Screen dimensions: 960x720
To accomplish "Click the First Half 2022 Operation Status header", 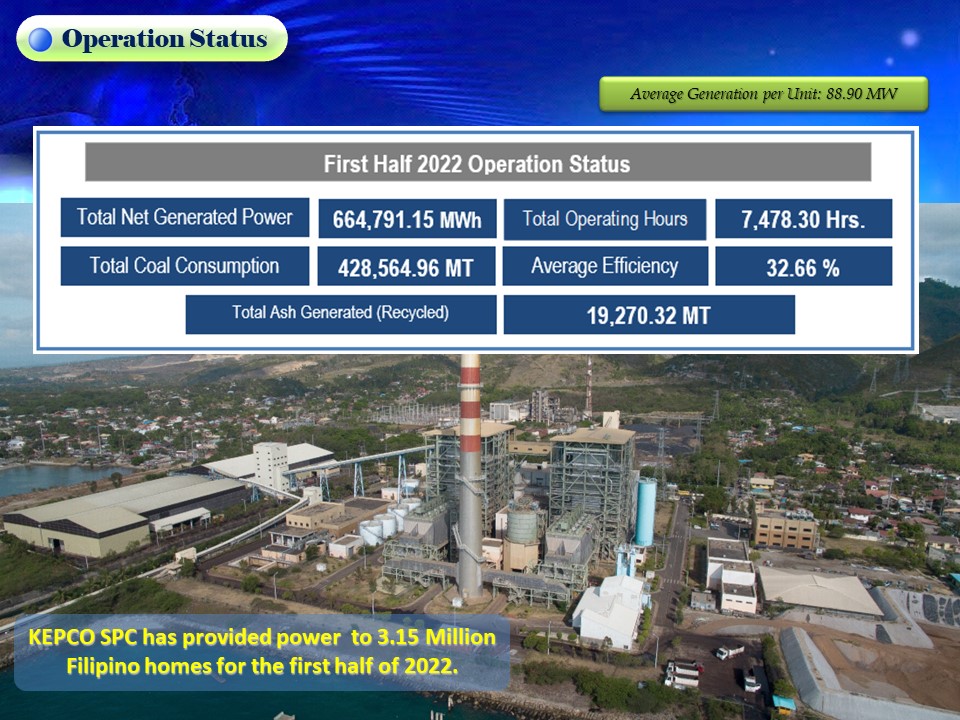I will pos(478,162).
